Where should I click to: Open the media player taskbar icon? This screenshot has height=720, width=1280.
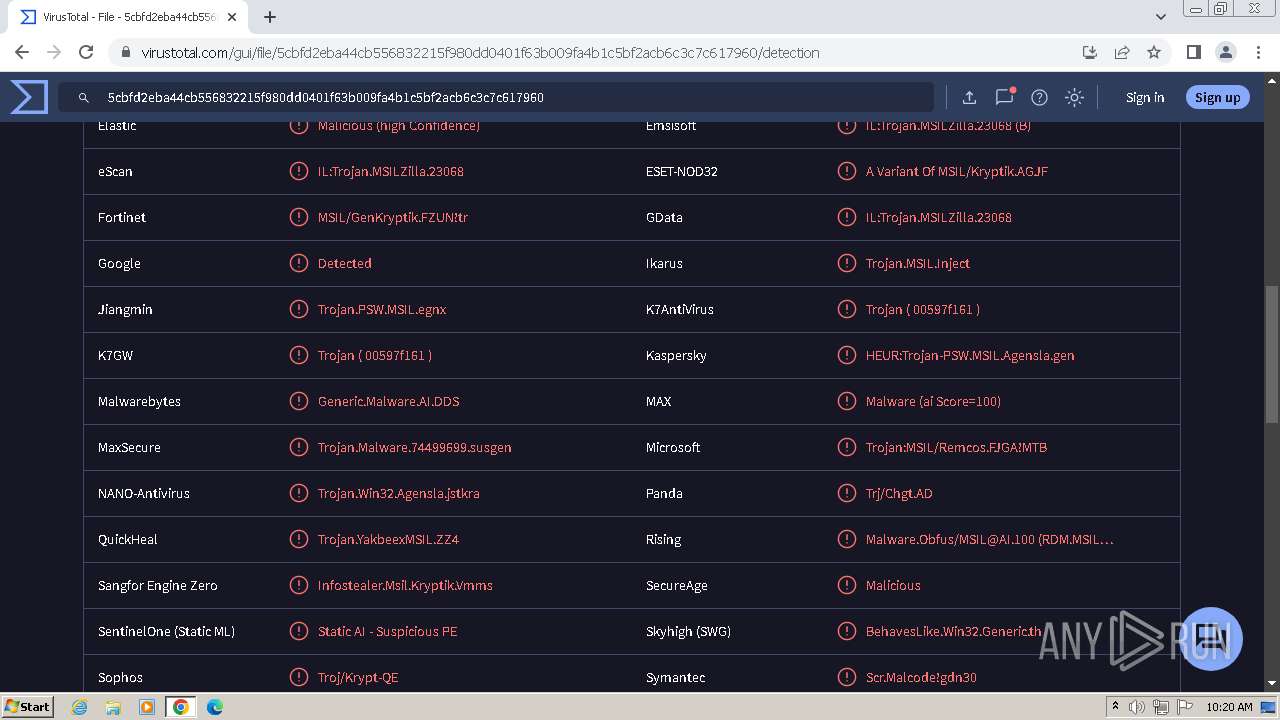(x=146, y=707)
